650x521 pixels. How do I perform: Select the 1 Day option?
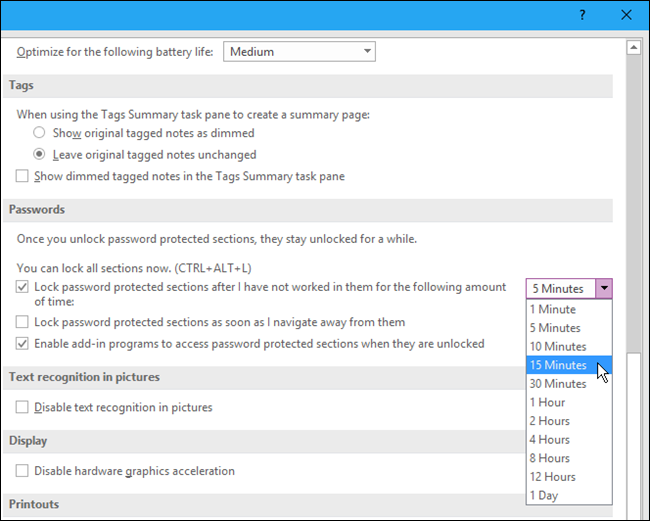[546, 495]
